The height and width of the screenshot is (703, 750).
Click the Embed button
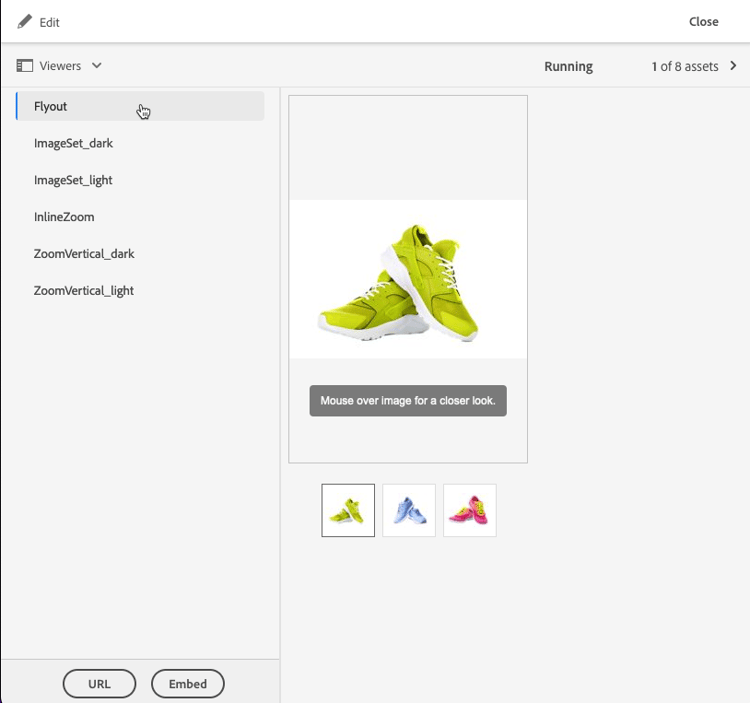188,683
